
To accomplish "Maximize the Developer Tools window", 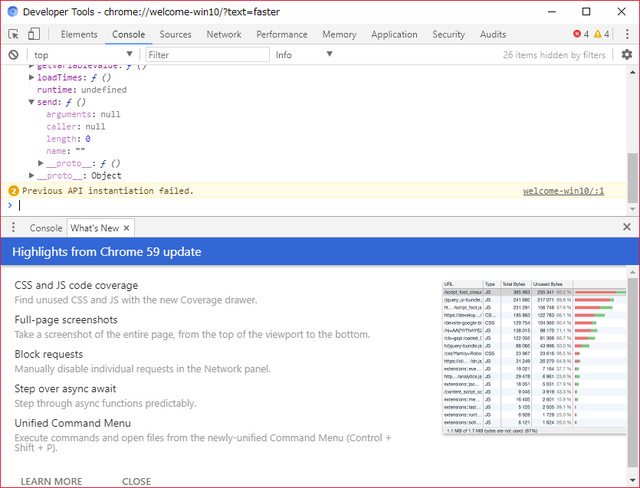I will (586, 11).
